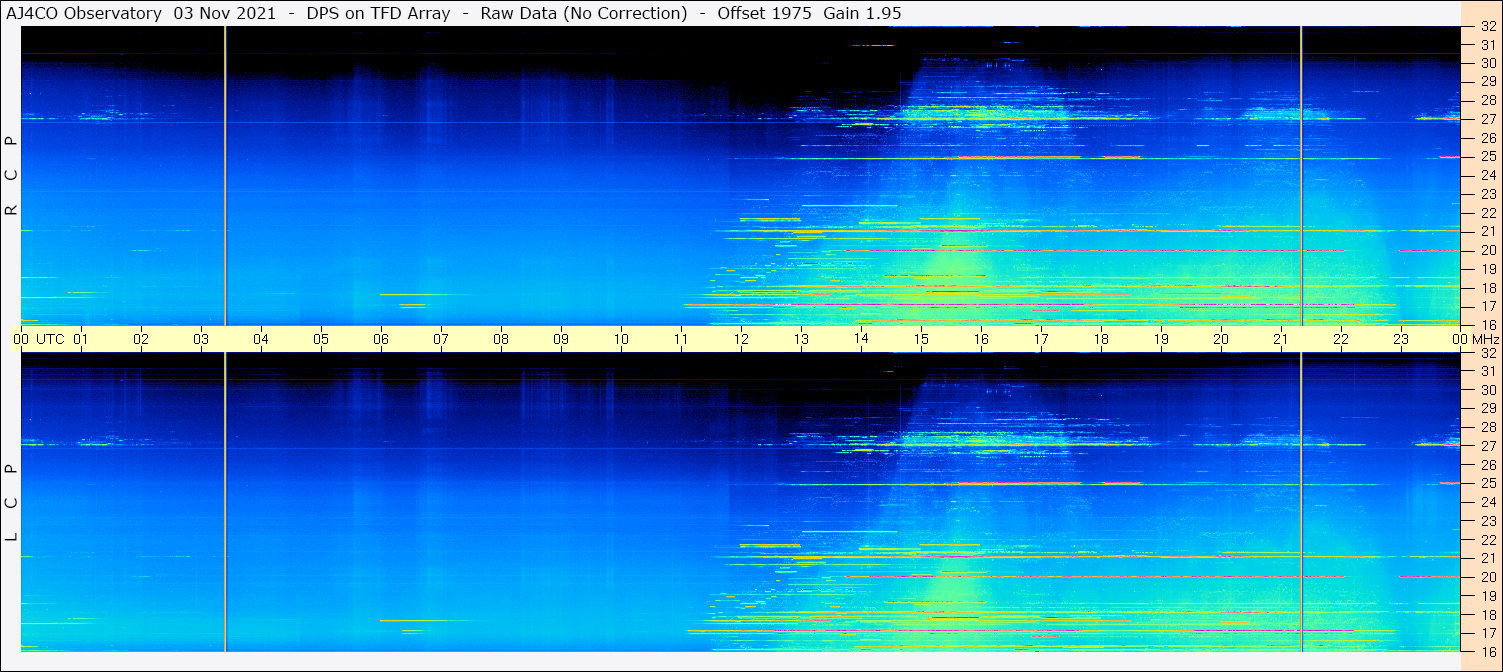Select hour 07 on the time axis
This screenshot has width=1503, height=672.
[x=441, y=339]
